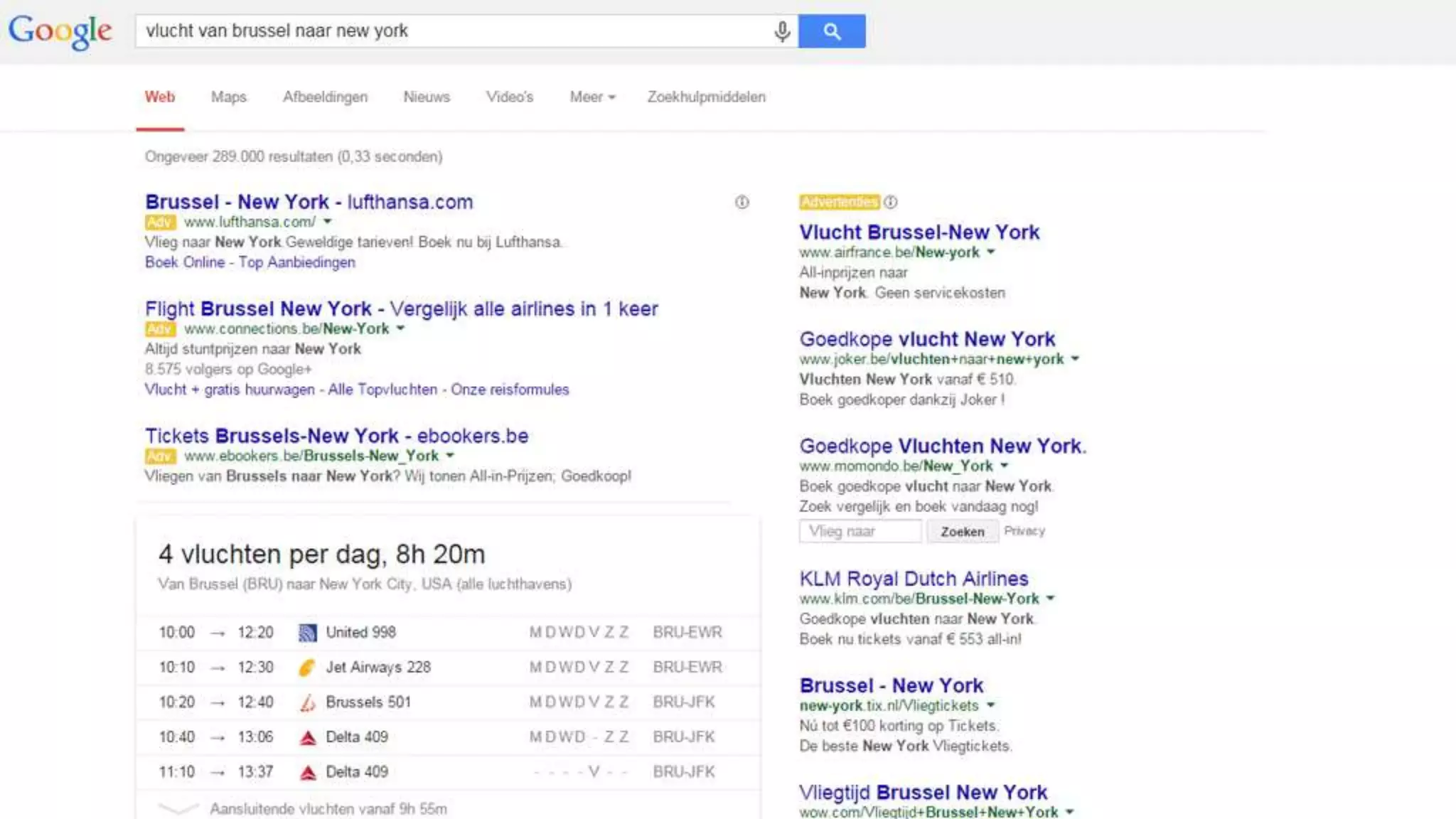Click the United 998 airline logo
Screen dimensions: 1456x819
(x=307, y=633)
